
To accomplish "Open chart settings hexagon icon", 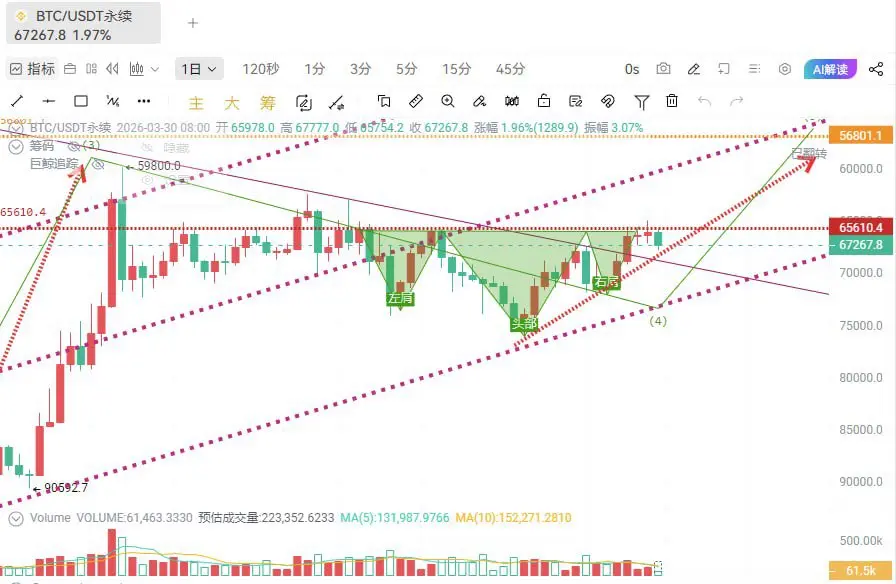I will [x=785, y=69].
